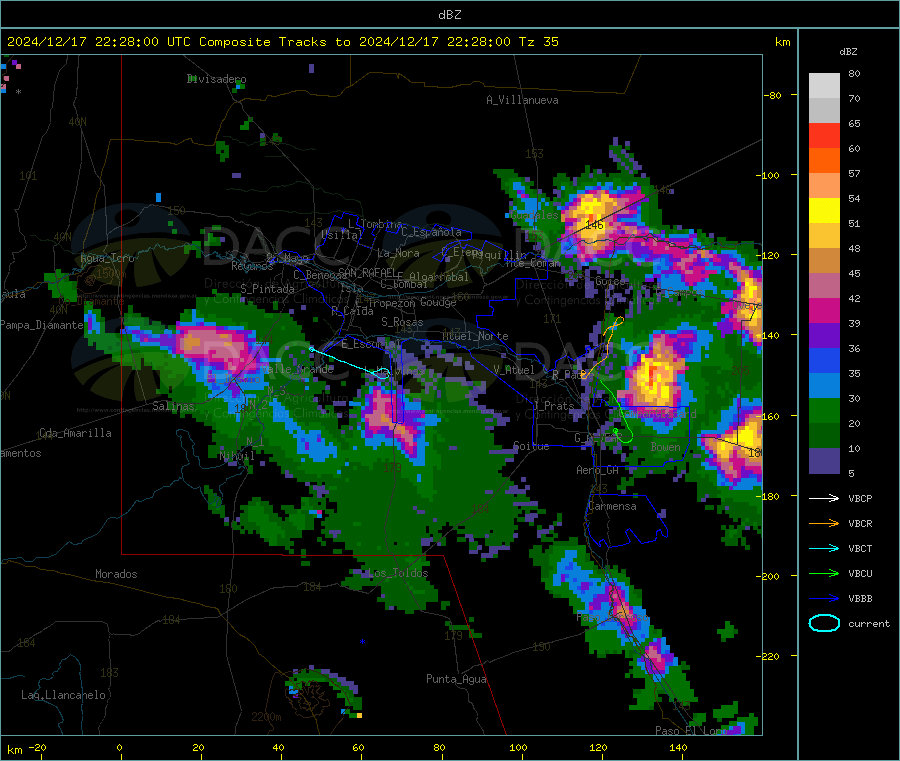Viewport: 900px width, 761px height.
Task: Click the 'J_Prats' place label
Action: click(554, 405)
